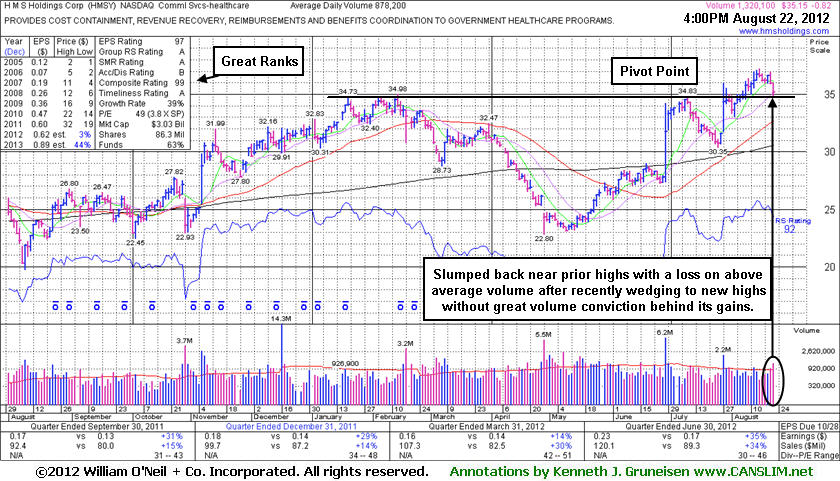Viewport: 840px width, 481px height.
Task: Select the 3.7M volume spike label
Action: click(184, 341)
